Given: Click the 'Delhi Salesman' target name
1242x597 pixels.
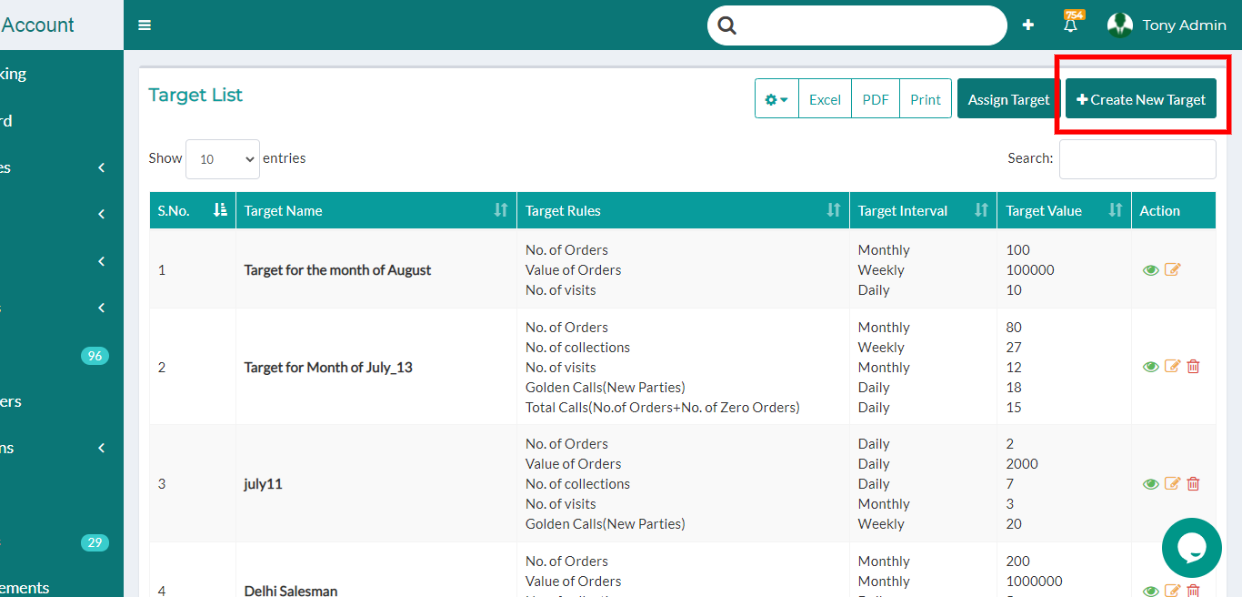Looking at the screenshot, I should click(291, 591).
